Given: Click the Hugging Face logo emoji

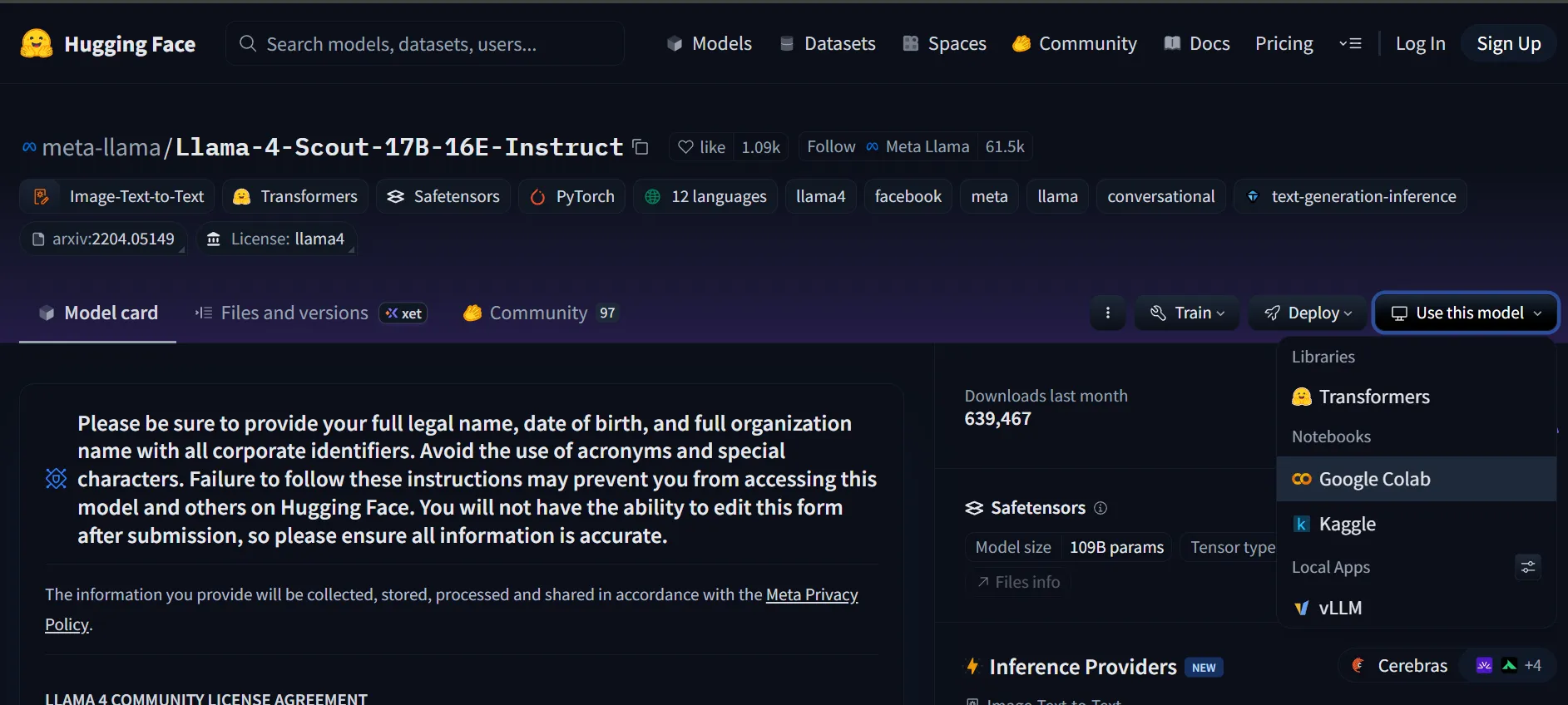Looking at the screenshot, I should pos(37,43).
